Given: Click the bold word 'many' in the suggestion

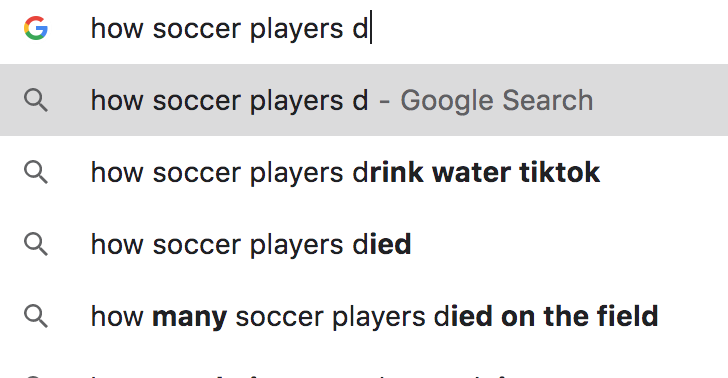Looking at the screenshot, I should point(189,317).
